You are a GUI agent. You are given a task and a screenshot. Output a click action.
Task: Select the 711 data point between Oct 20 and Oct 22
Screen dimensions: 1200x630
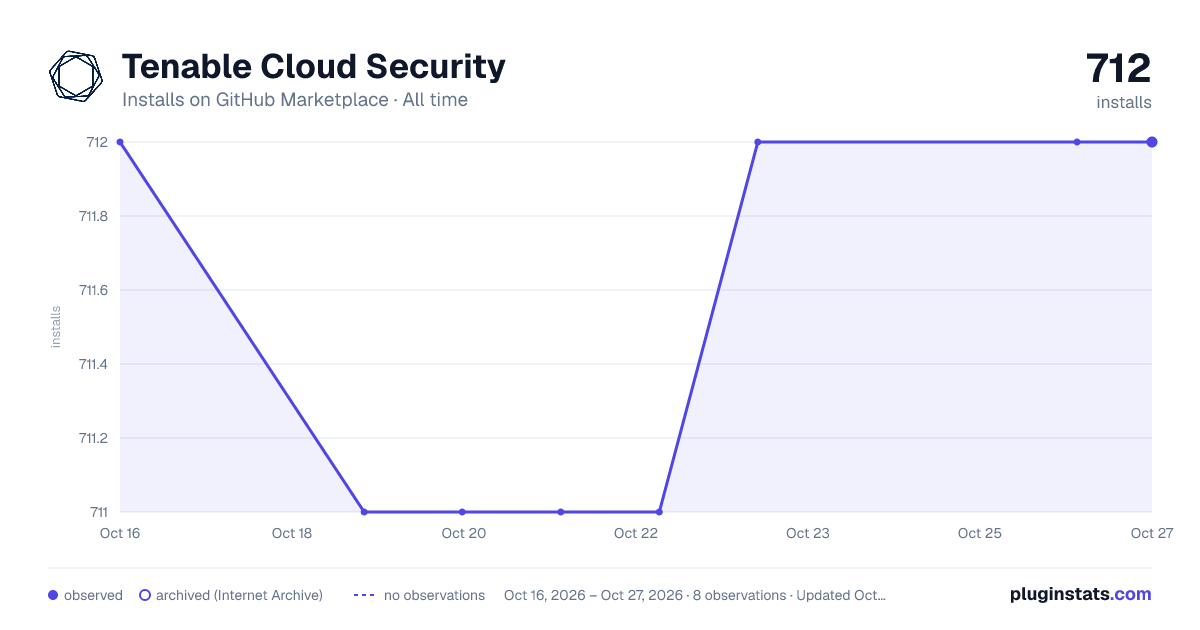click(x=561, y=512)
